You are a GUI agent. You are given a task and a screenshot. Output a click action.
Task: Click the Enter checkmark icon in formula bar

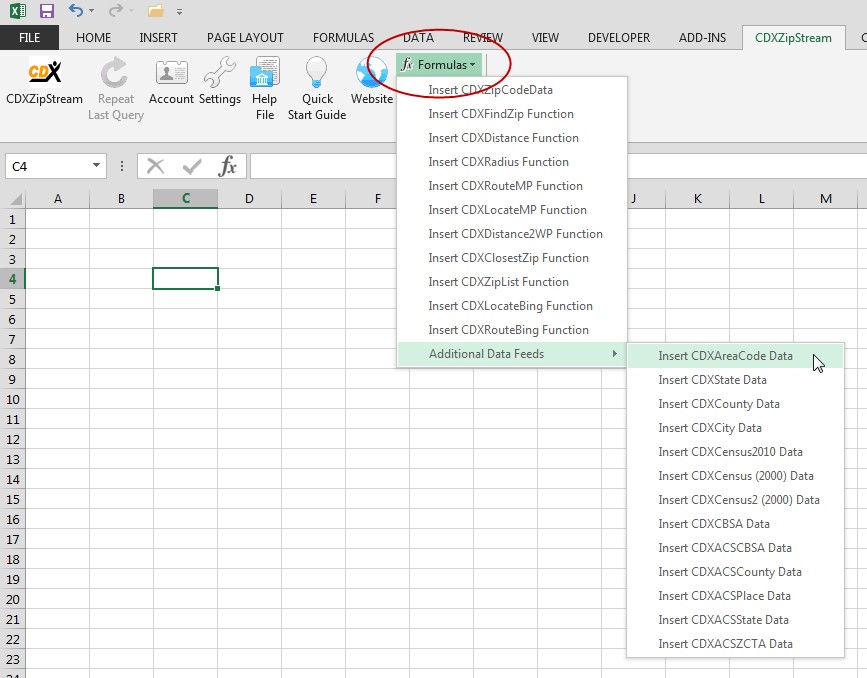tap(192, 166)
